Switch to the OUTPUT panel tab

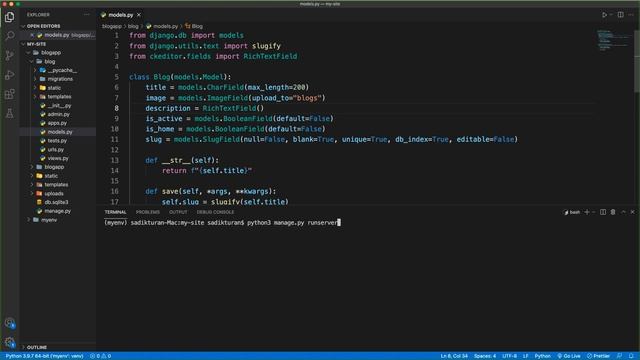tap(178, 212)
